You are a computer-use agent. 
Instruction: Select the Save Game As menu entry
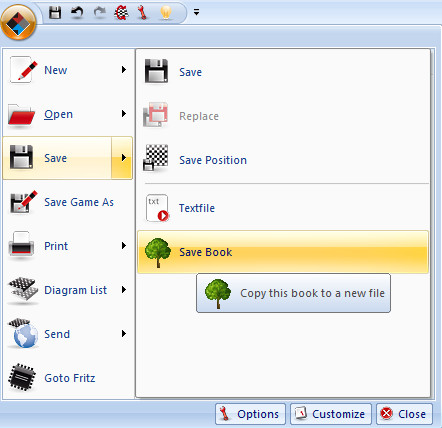point(68,202)
